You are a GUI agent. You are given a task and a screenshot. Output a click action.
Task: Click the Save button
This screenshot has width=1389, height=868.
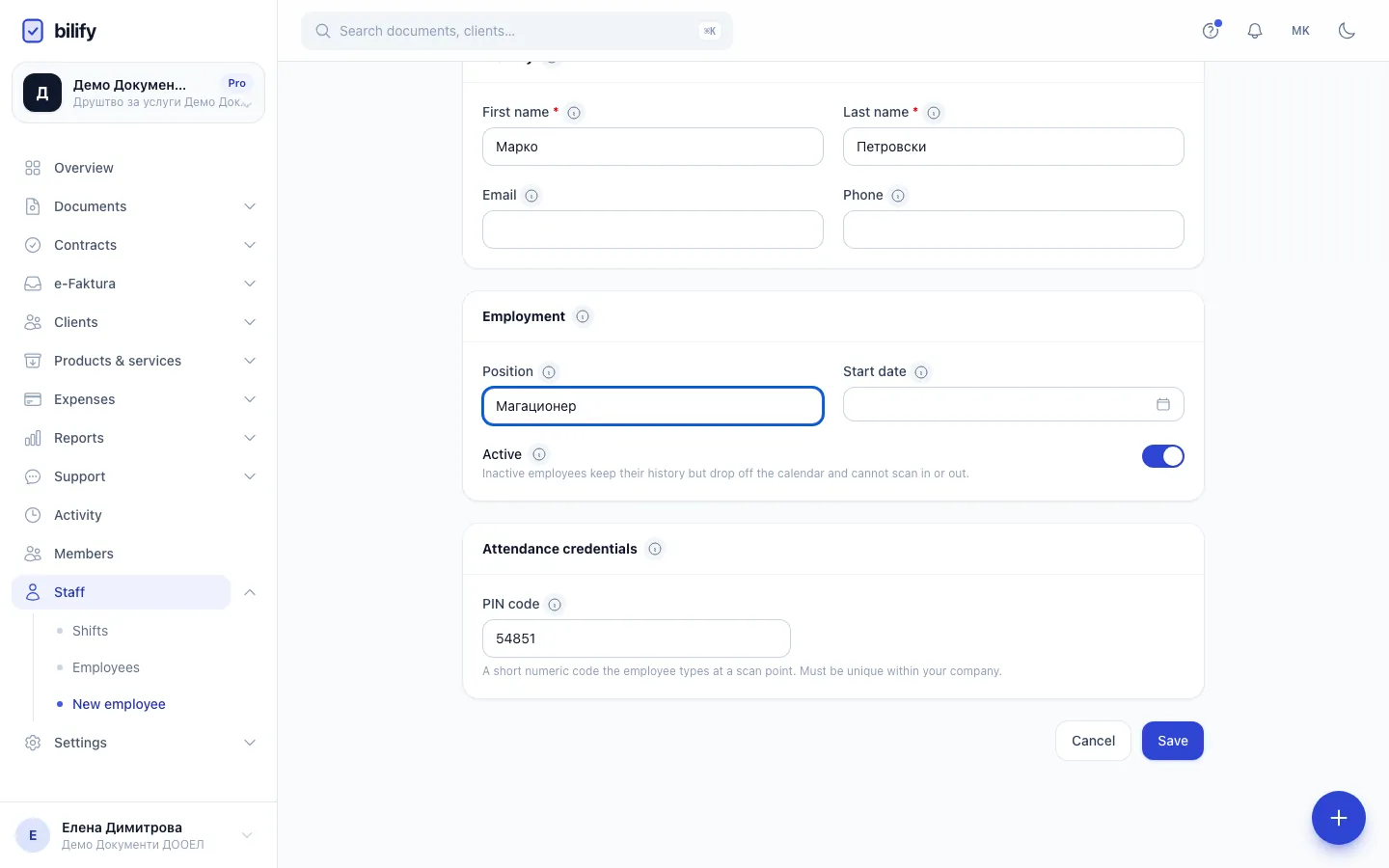coord(1173,741)
